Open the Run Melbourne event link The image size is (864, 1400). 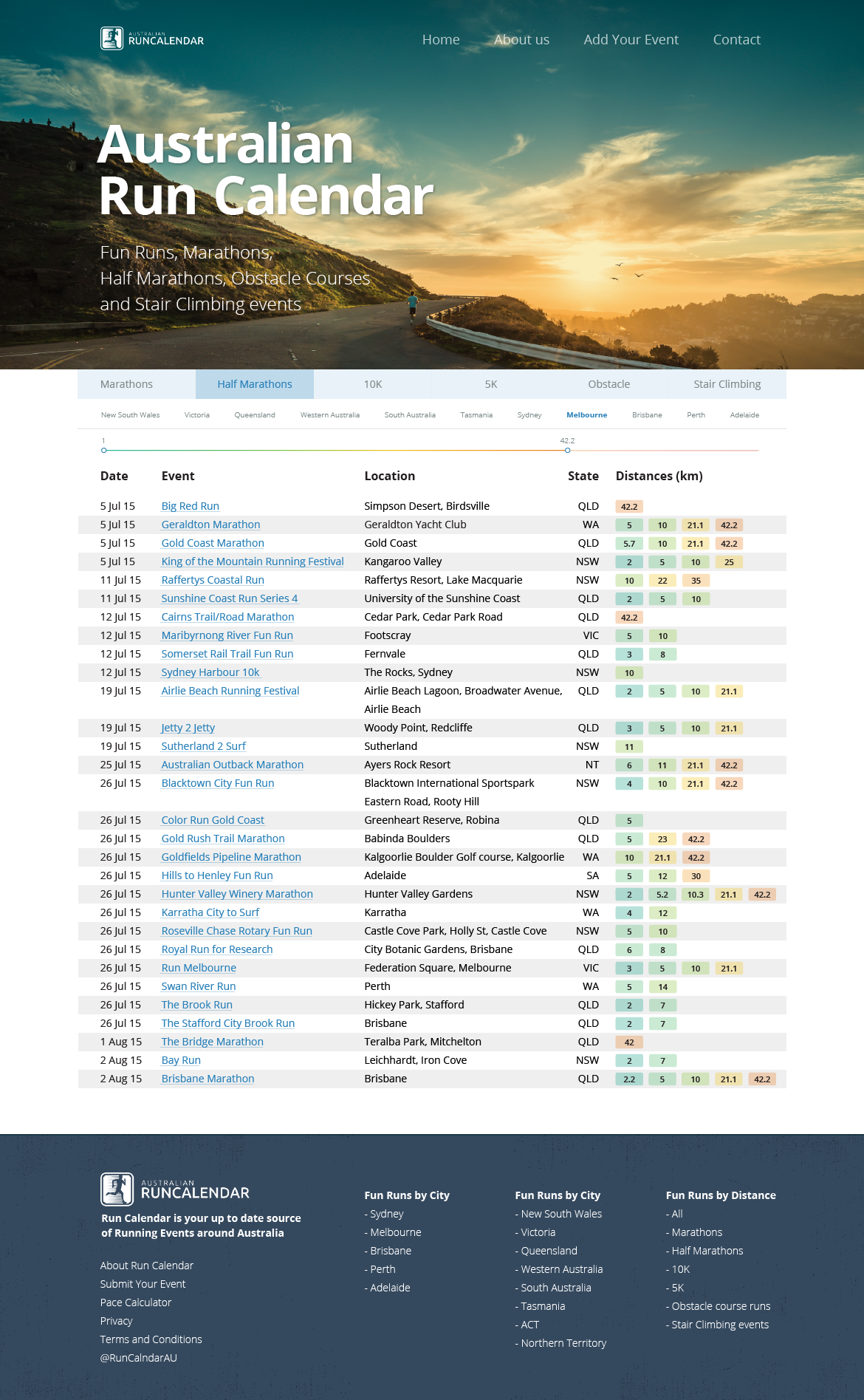pos(199,968)
